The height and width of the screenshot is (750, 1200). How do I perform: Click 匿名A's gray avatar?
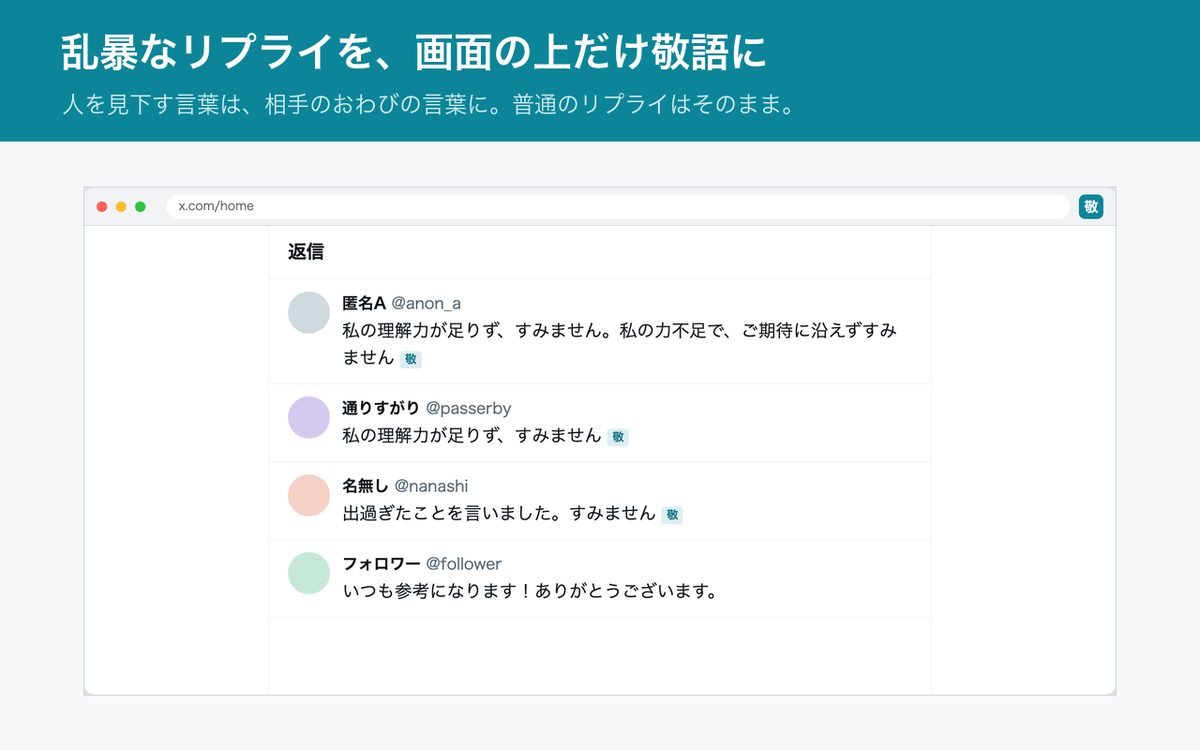click(309, 312)
